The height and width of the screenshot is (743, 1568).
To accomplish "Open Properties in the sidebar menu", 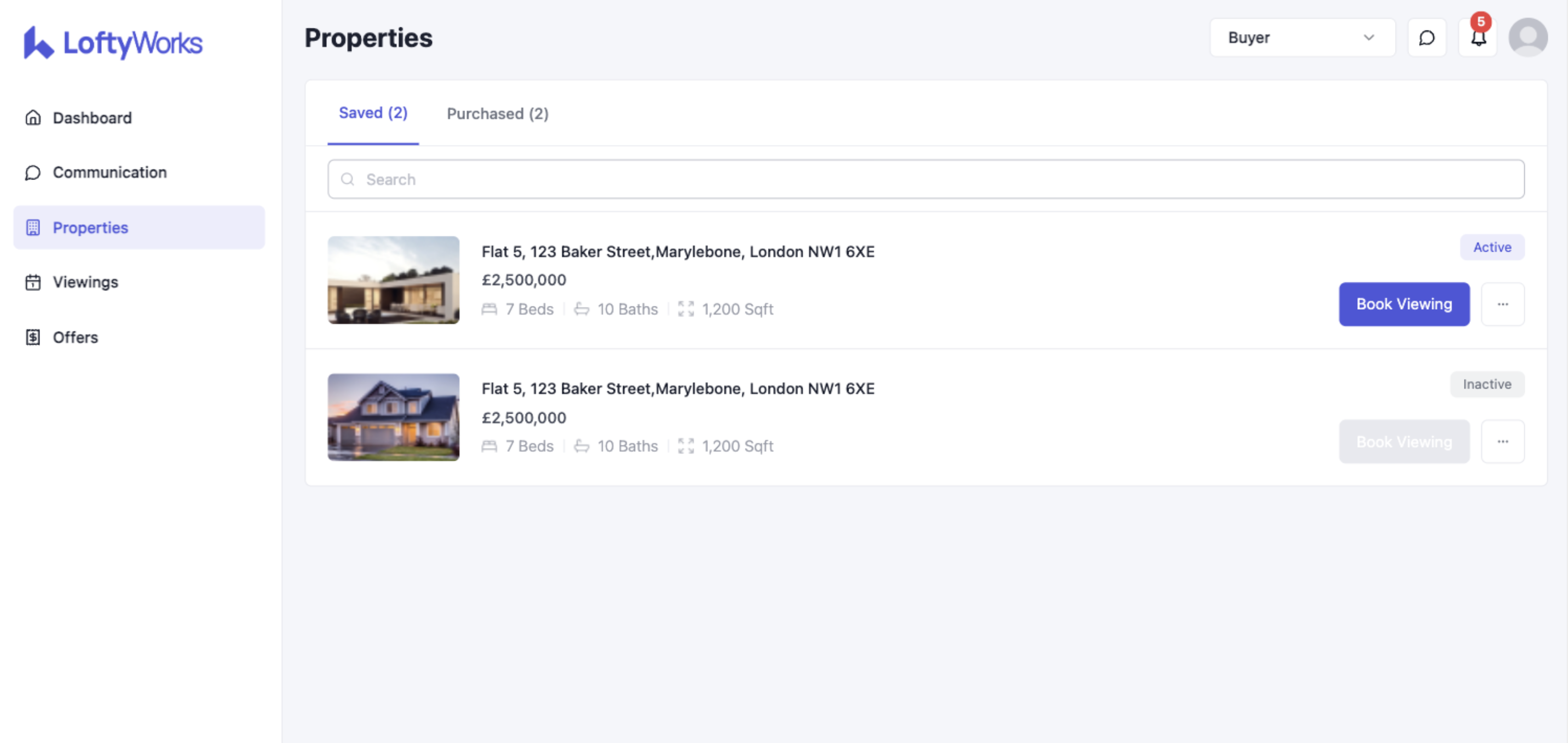I will (90, 228).
